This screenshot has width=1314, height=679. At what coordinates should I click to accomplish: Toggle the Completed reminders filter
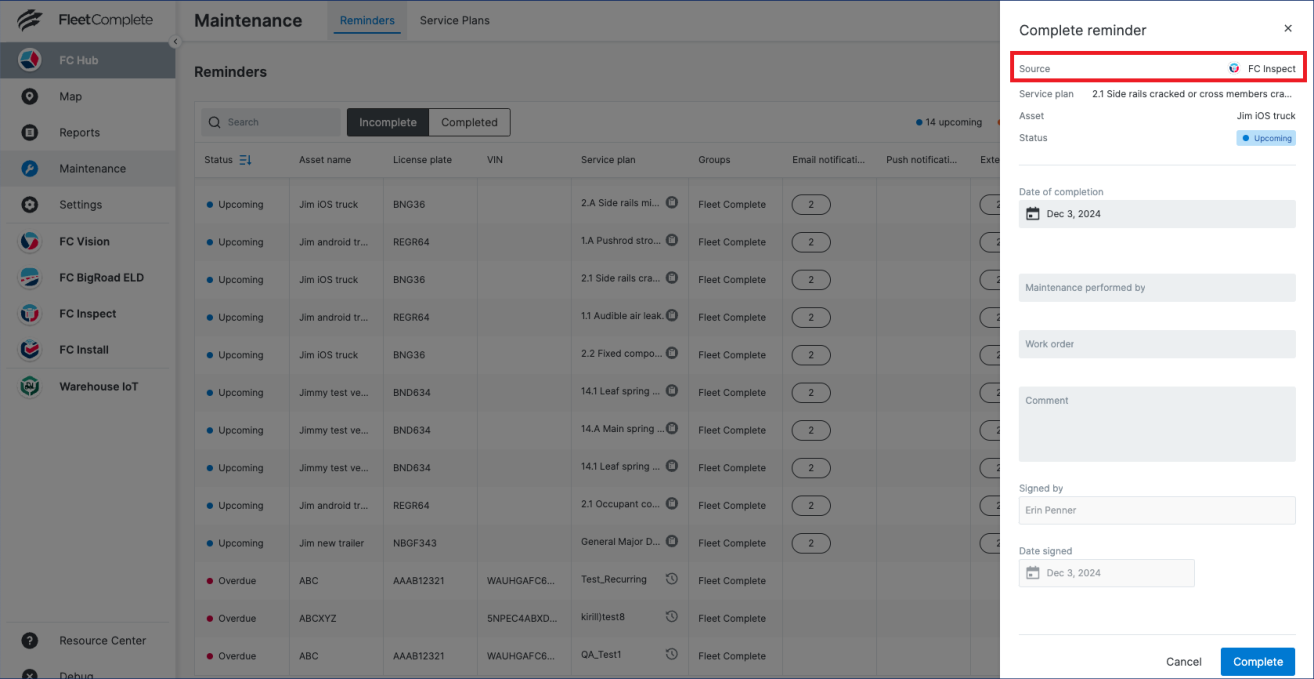469,122
